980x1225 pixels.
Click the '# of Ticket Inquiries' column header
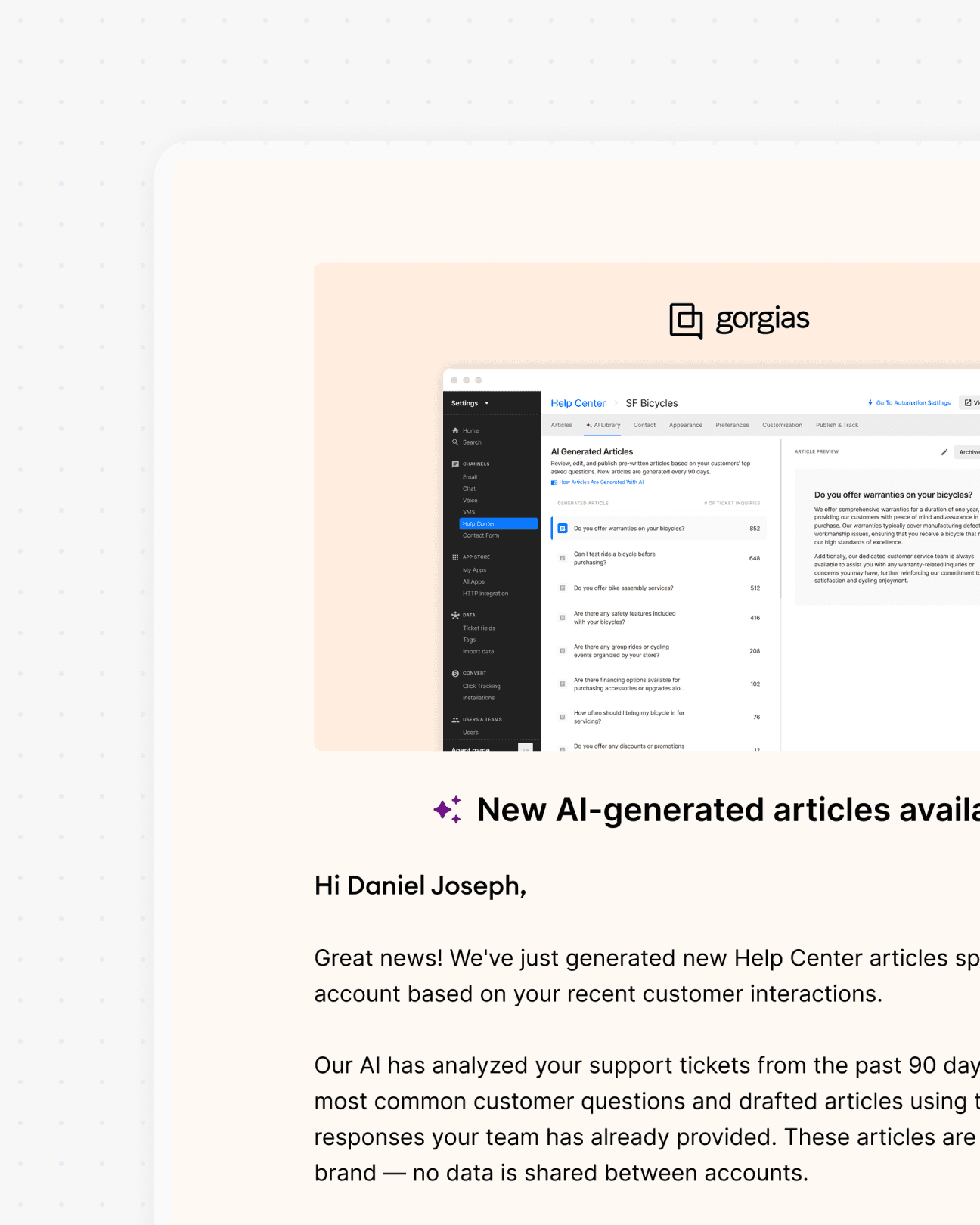(x=732, y=503)
